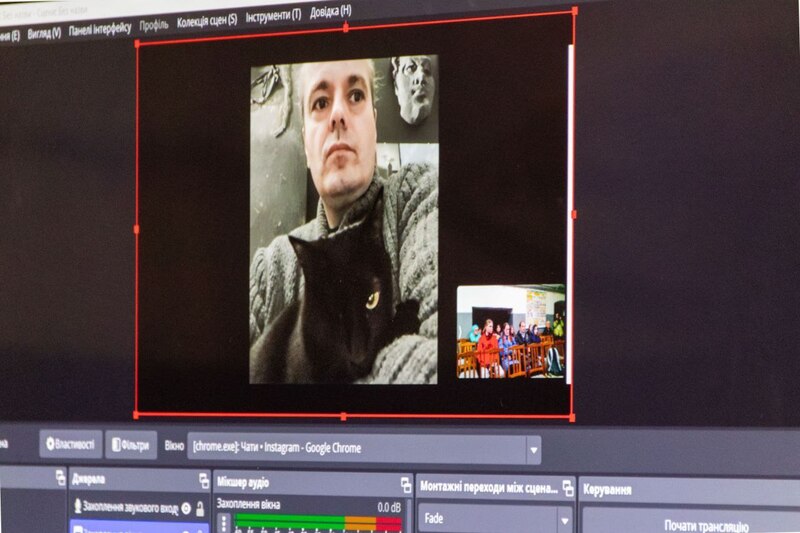
Task: Open the Вікно chrome.exe window dropdown
Action: pyautogui.click(x=364, y=448)
